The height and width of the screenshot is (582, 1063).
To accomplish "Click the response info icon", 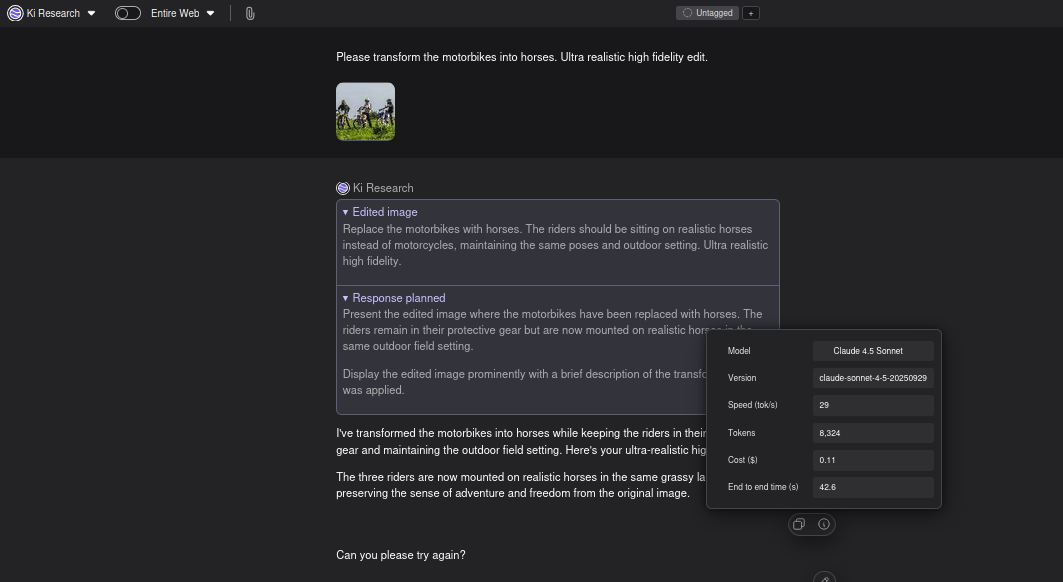I will [x=824, y=524].
